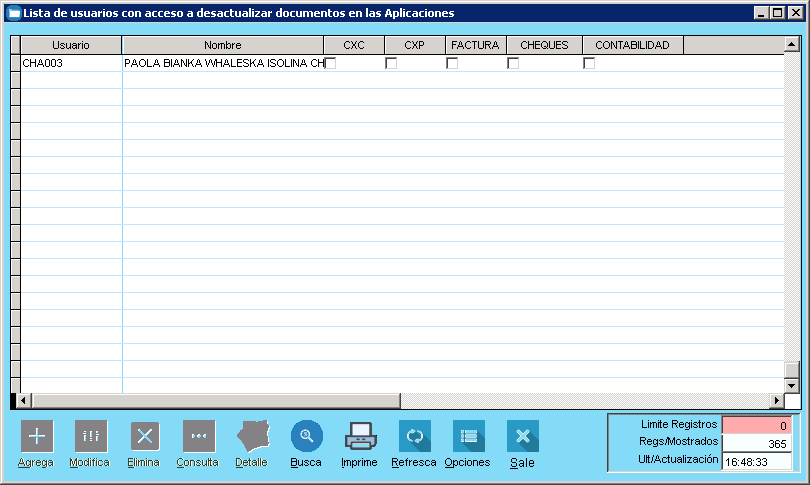Tick the CHEQUES checkbox for CHA003

tap(513, 63)
